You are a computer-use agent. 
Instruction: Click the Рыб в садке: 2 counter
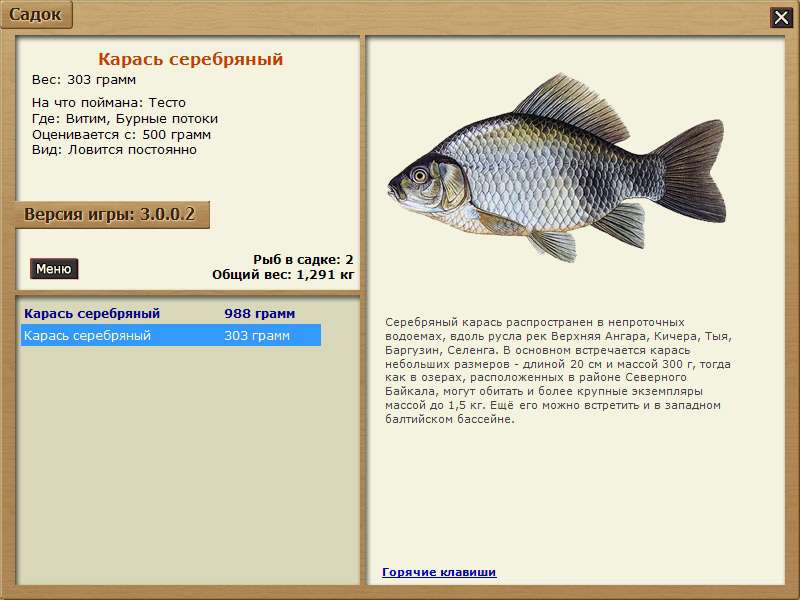303,259
